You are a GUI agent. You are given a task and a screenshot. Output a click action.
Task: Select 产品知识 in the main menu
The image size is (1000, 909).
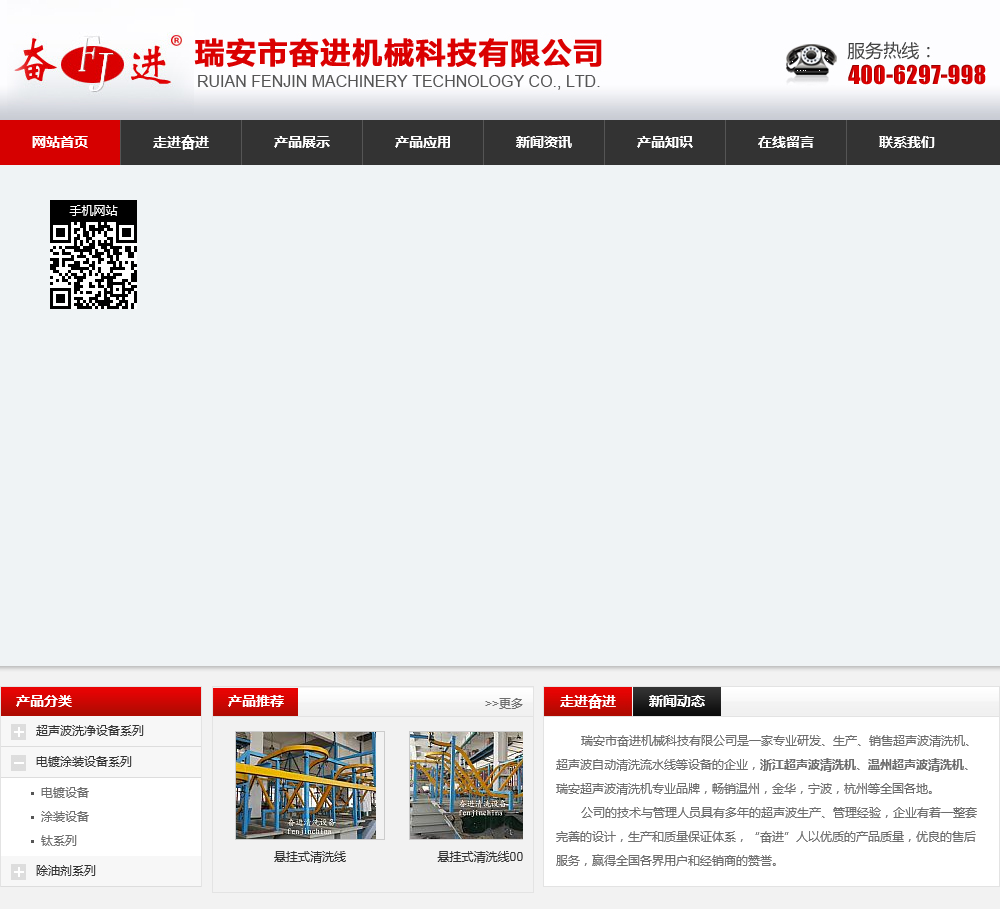(665, 142)
